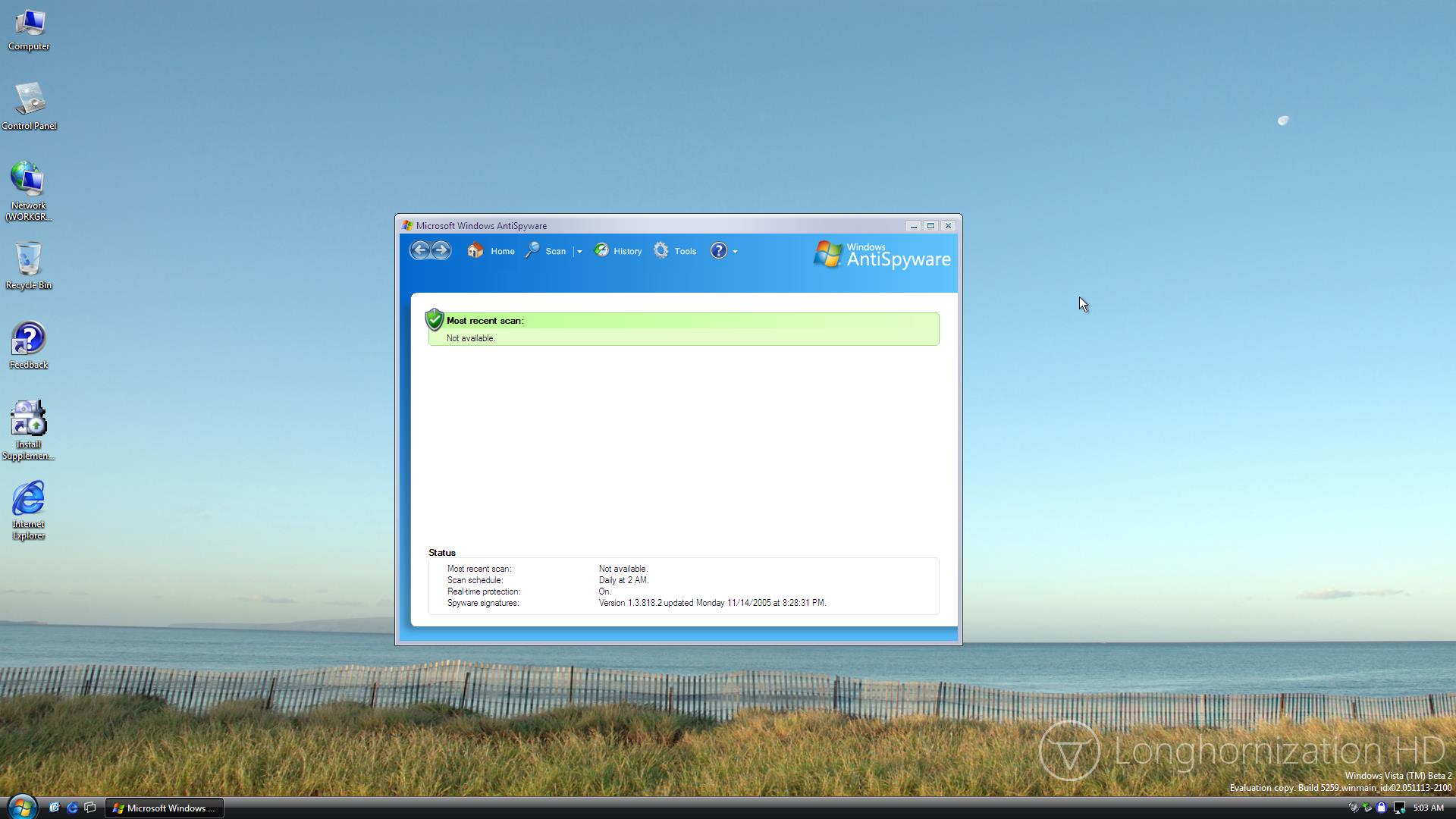Click the switch-between-windows Quick Launch icon
Viewport: 1456px width, 819px height.
point(90,808)
